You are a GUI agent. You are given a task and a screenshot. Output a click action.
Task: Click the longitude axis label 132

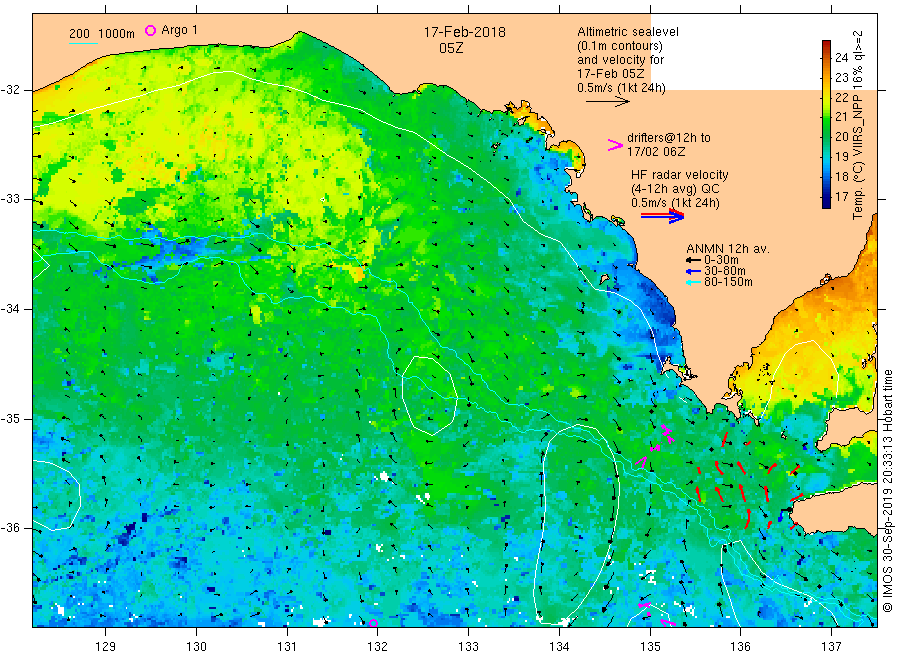click(377, 647)
